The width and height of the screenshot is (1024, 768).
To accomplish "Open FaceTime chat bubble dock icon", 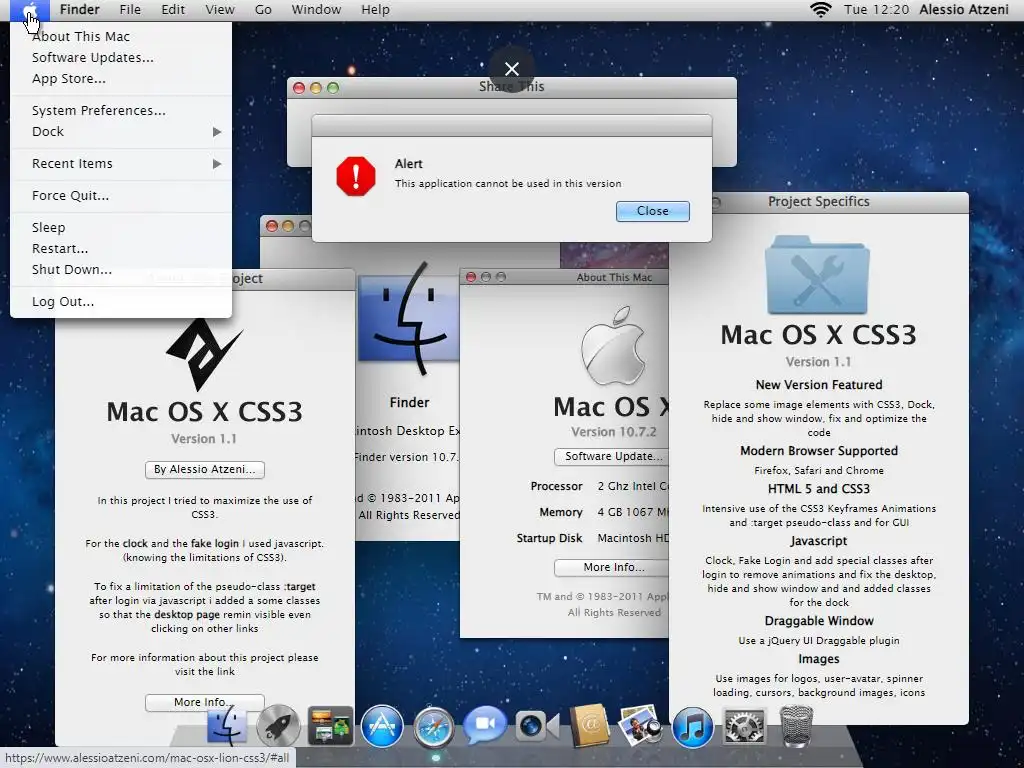I will 485,725.
